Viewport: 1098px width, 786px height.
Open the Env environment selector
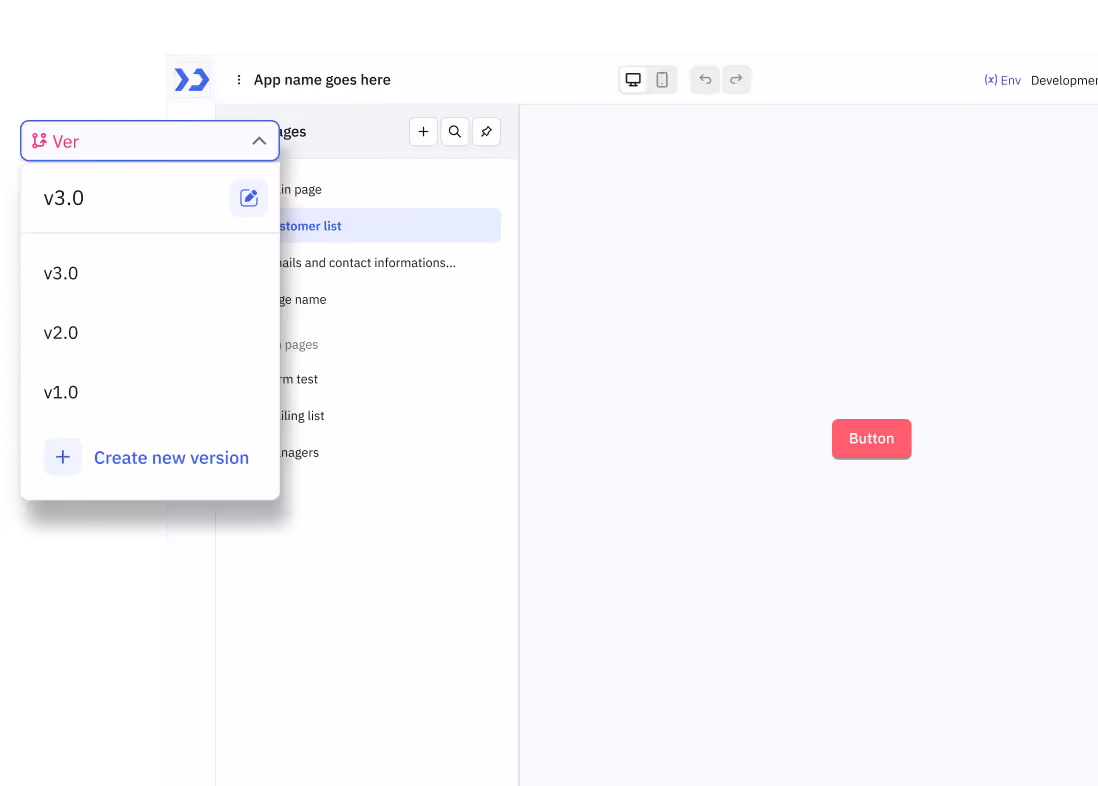(x=1002, y=80)
